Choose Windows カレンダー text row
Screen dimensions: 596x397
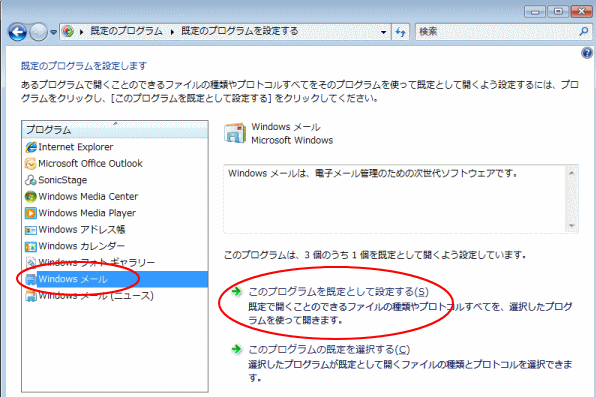[x=81, y=246]
